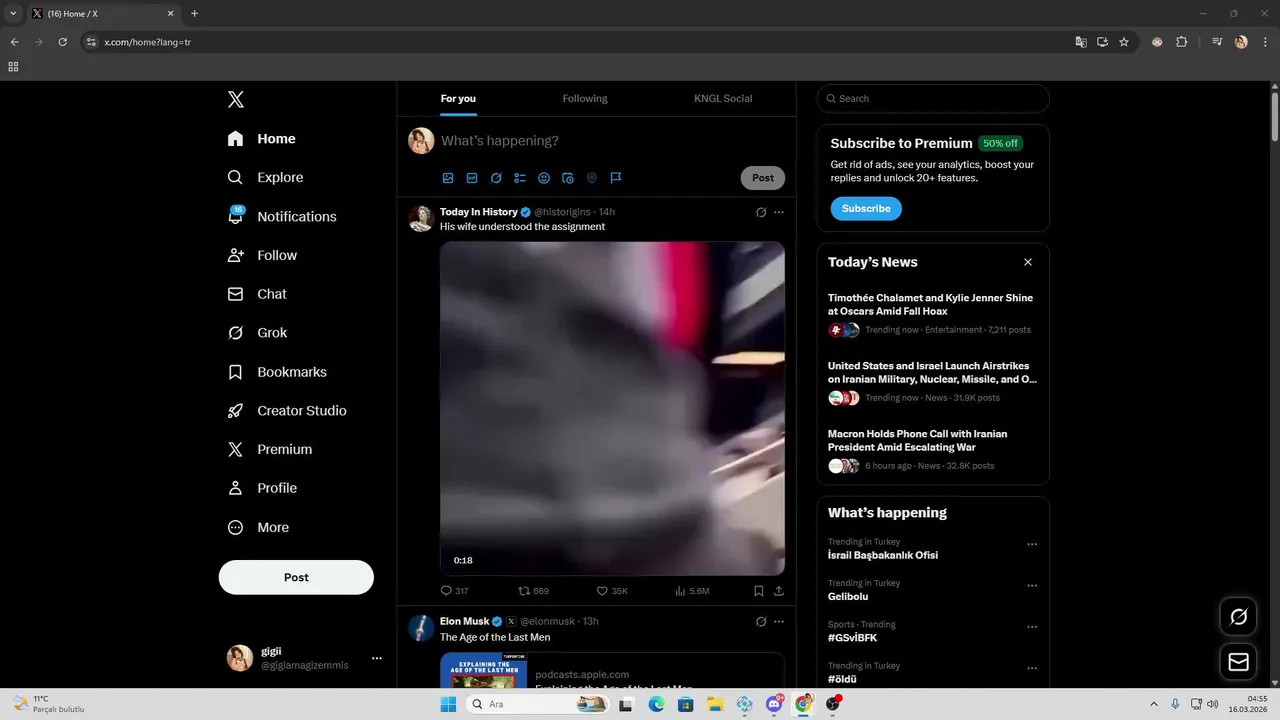The image size is (1280, 720).
Task: Open account menu dots next to gigii
Action: 377,658
